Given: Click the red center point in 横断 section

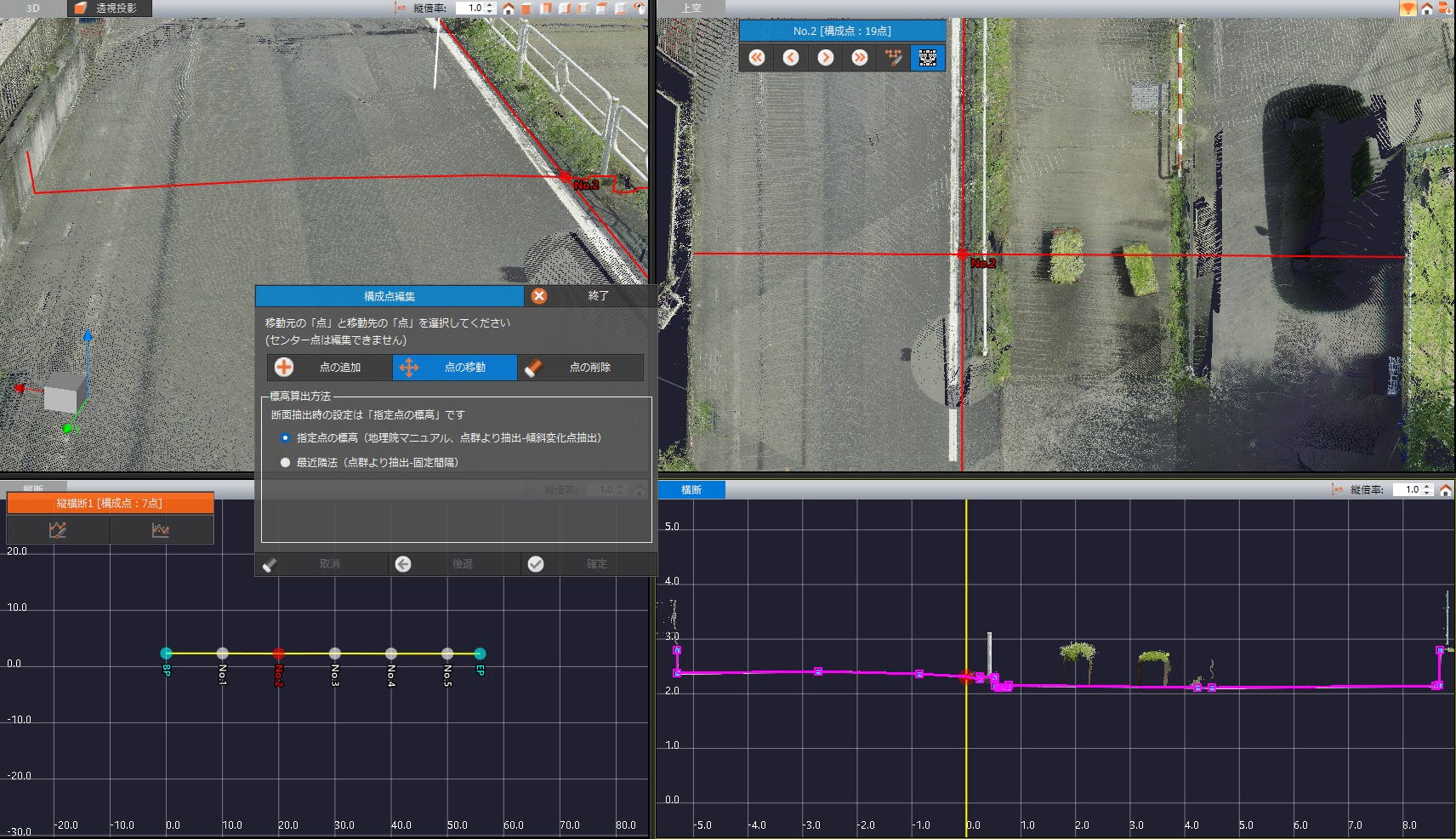Looking at the screenshot, I should coord(966,677).
